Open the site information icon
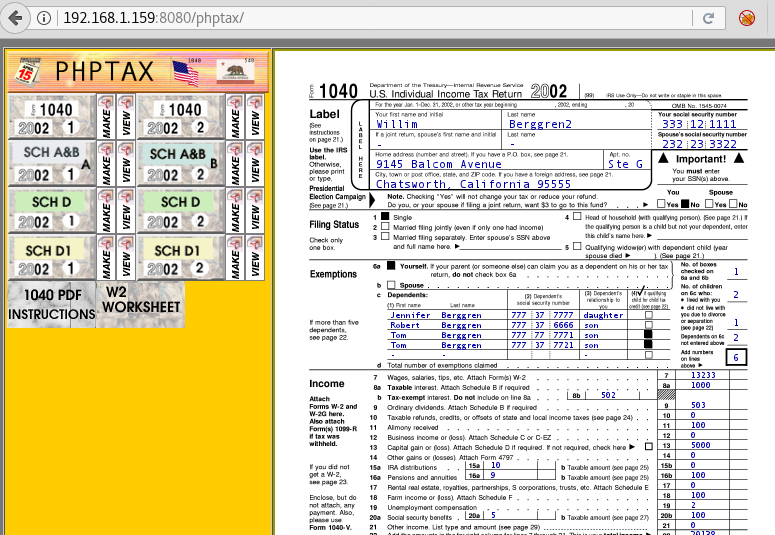 click(x=44, y=18)
